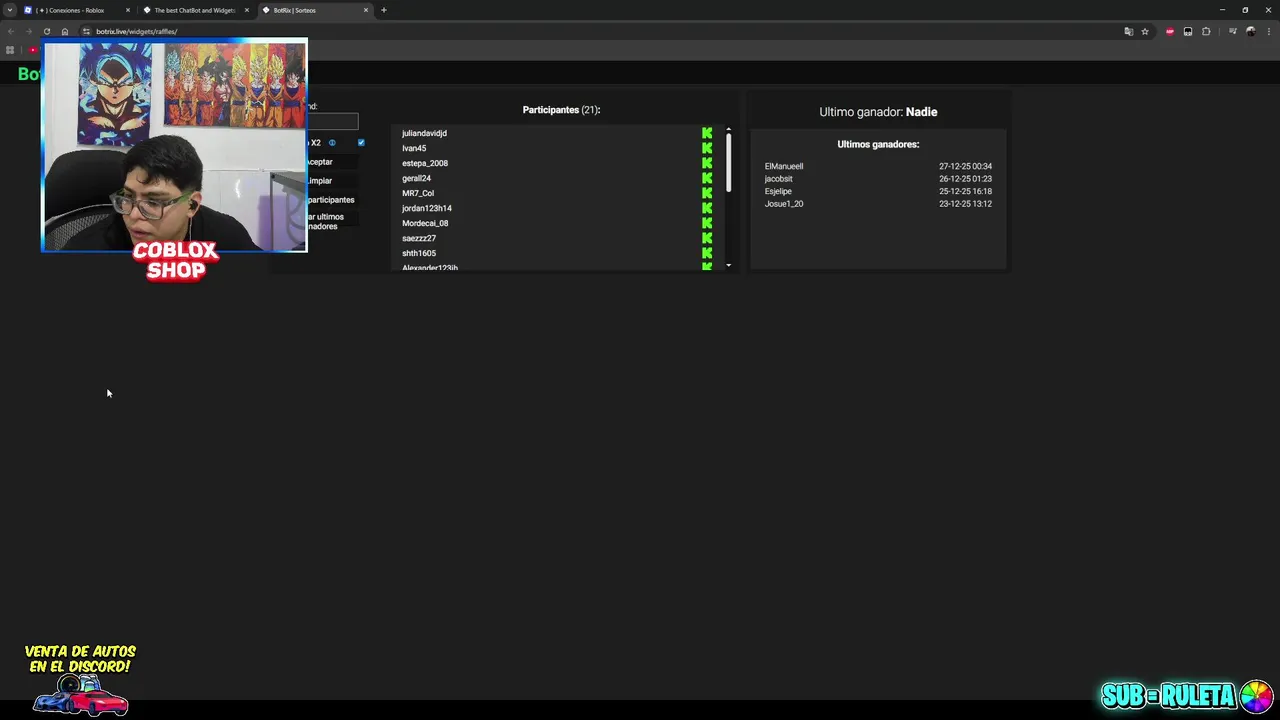
Task: Close the Conexiones - Roblox tab
Action: [x=128, y=10]
